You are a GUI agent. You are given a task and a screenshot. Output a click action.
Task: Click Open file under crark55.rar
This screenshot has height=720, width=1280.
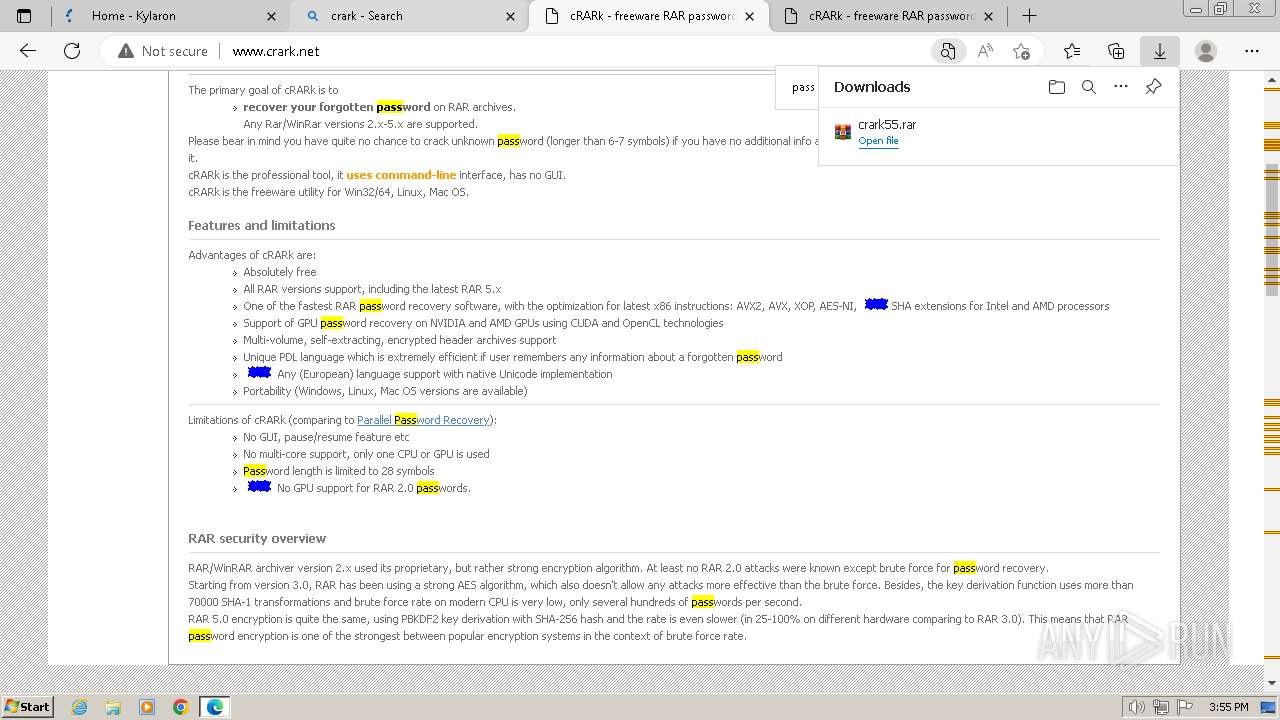[878, 141]
